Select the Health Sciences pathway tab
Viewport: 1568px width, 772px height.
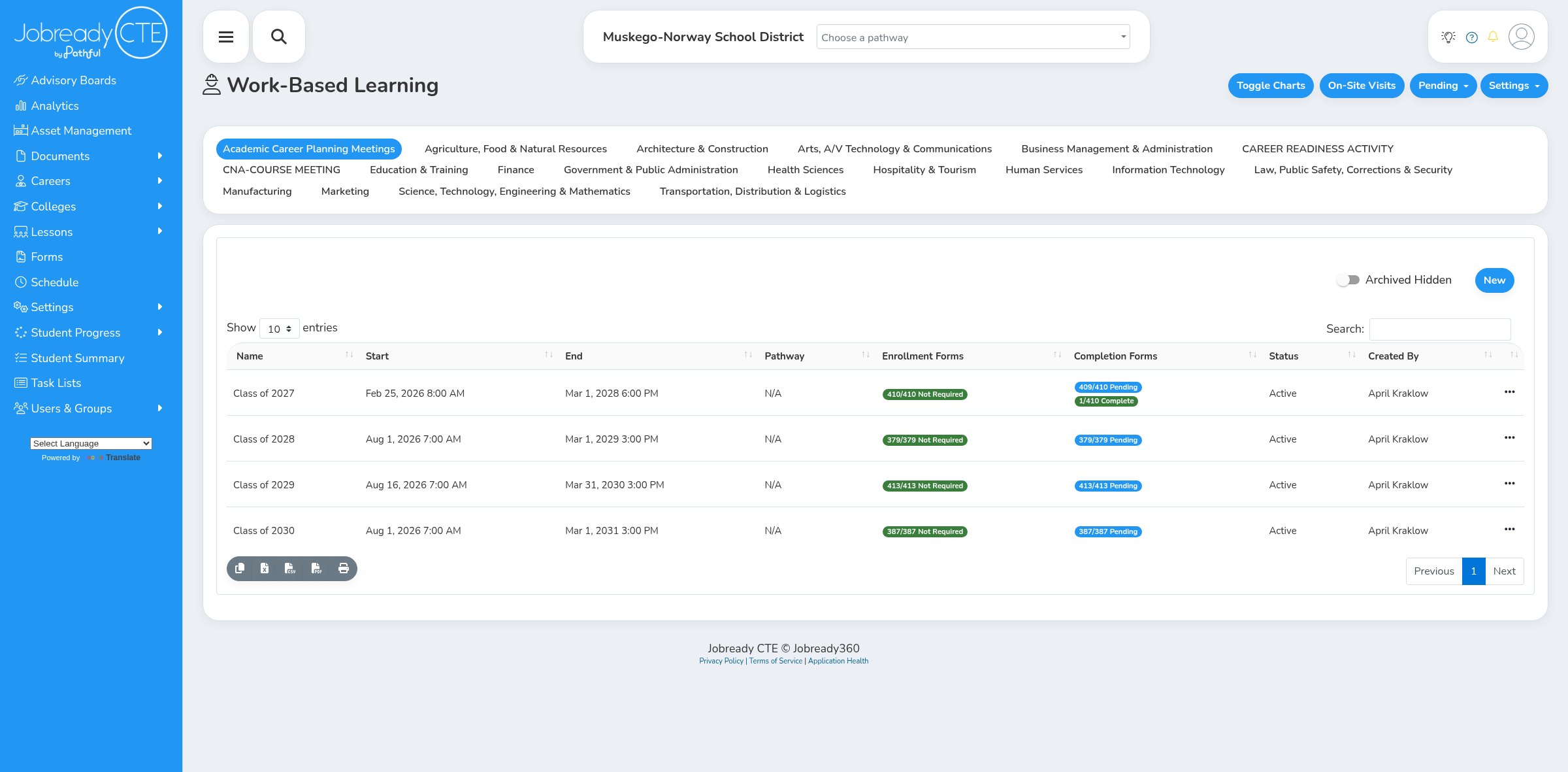[806, 170]
